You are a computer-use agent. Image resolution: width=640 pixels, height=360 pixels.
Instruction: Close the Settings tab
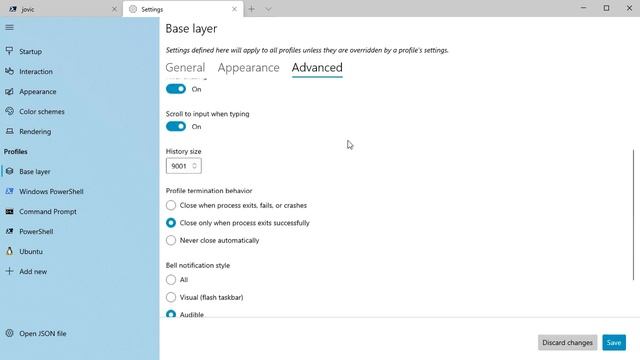(x=234, y=9)
